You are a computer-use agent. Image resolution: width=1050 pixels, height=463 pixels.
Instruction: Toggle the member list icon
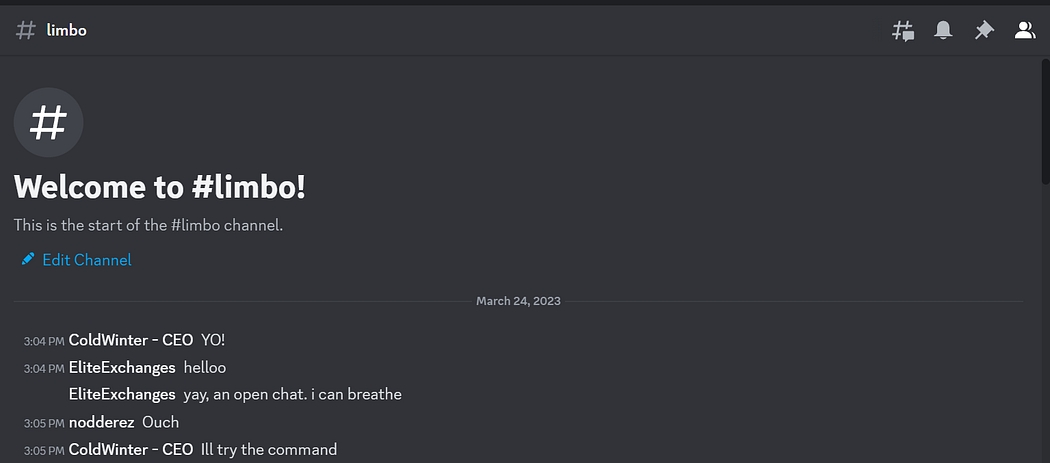(1025, 31)
